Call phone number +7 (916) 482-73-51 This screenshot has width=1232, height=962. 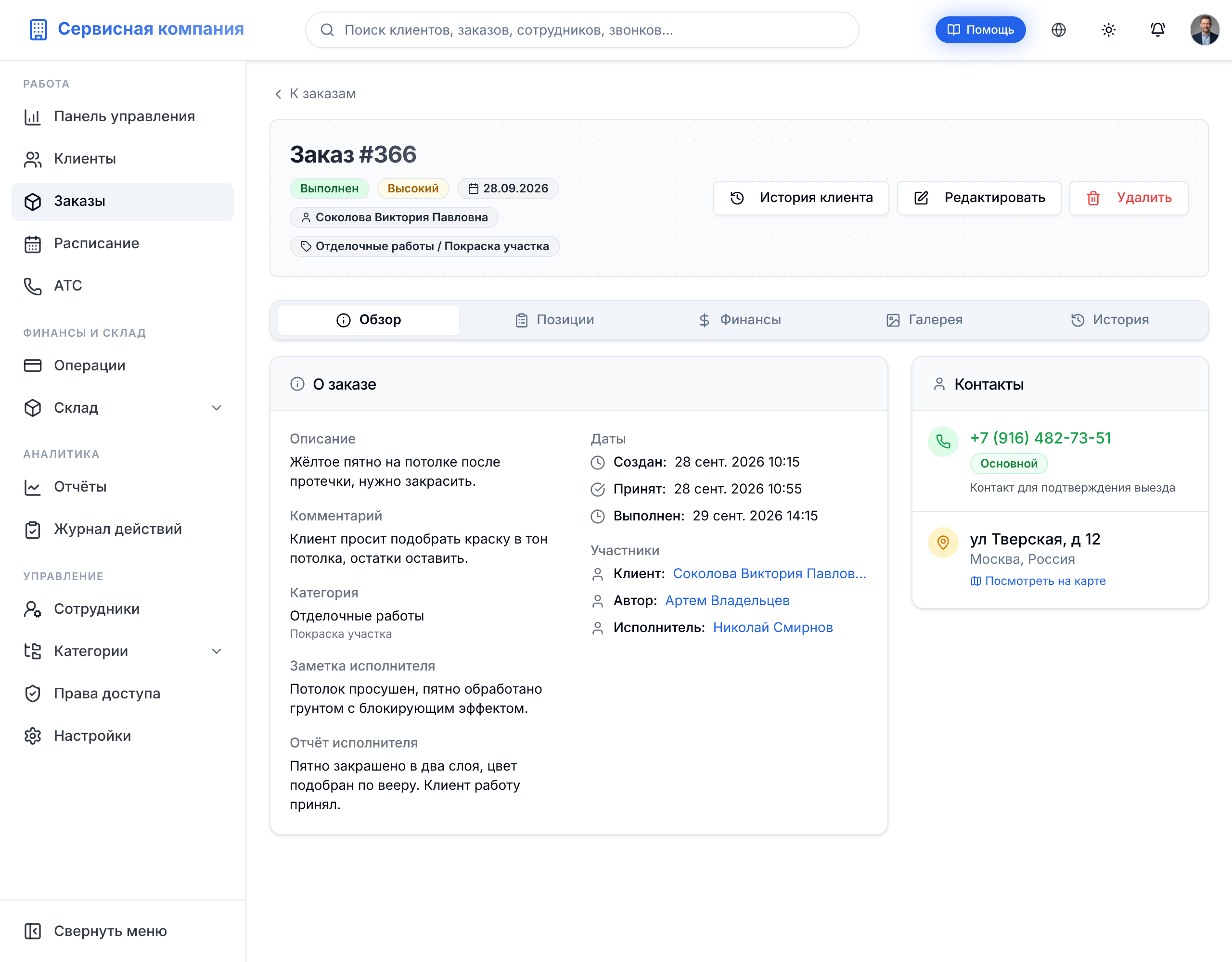point(1040,438)
